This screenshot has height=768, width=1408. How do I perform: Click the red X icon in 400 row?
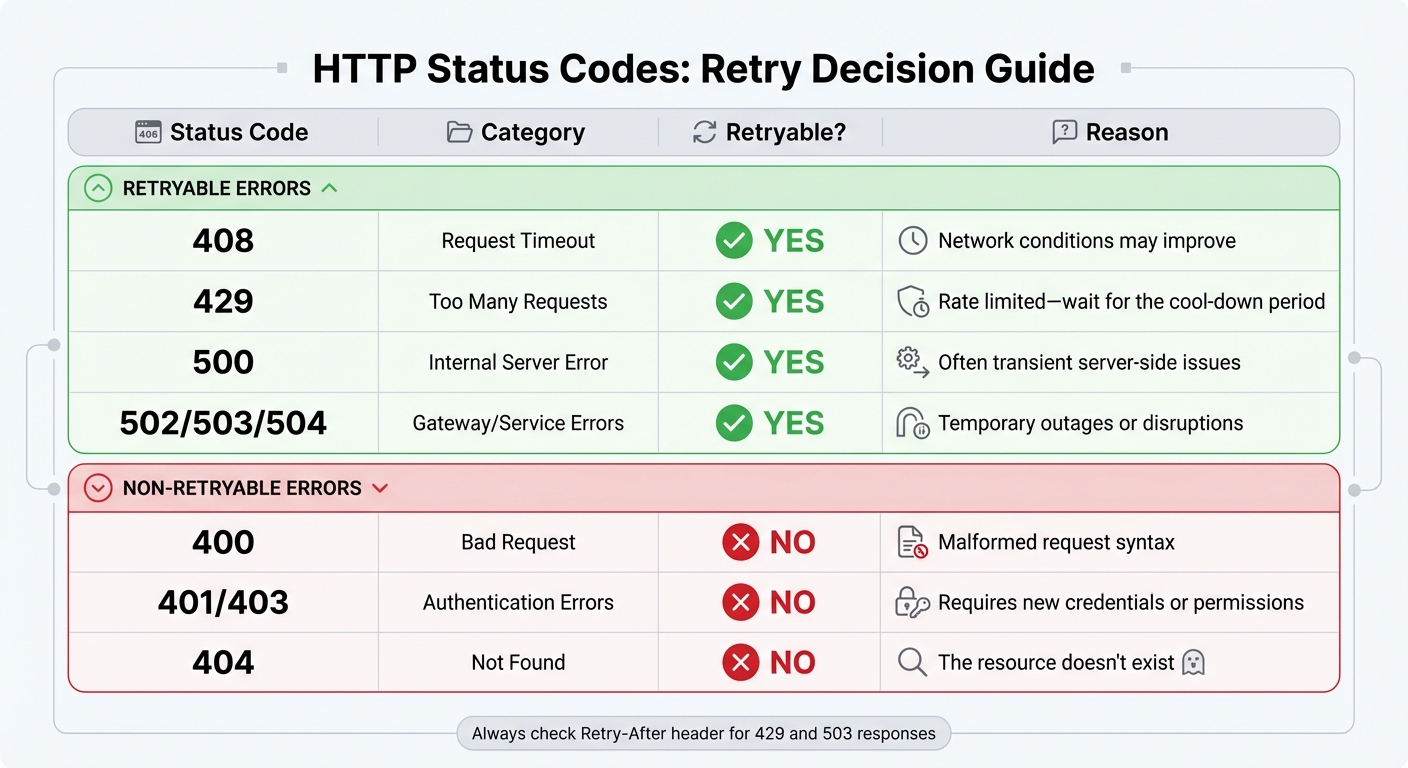[x=741, y=542]
